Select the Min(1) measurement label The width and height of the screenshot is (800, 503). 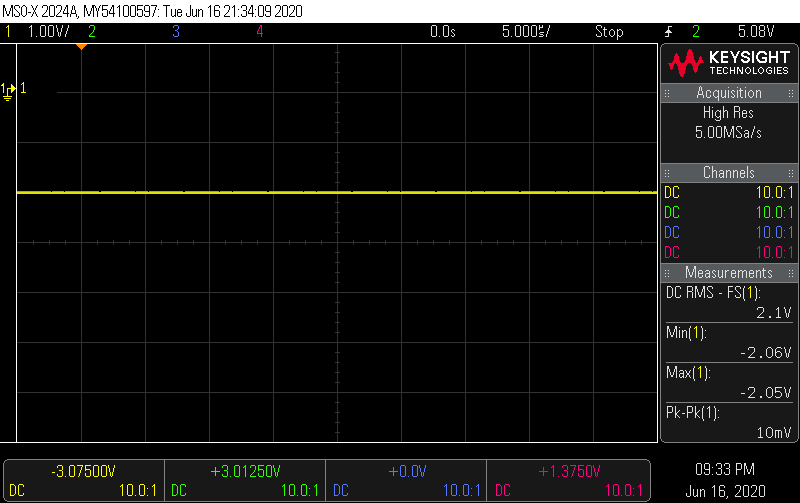[686, 333]
